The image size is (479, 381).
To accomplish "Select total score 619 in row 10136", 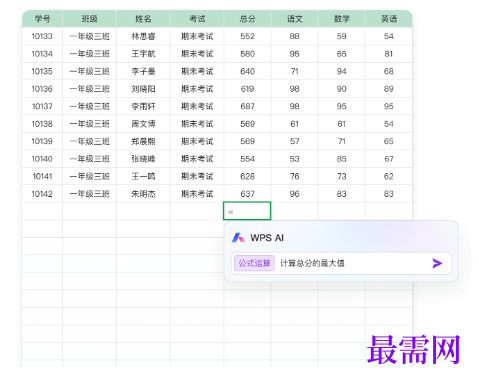I will [247, 89].
